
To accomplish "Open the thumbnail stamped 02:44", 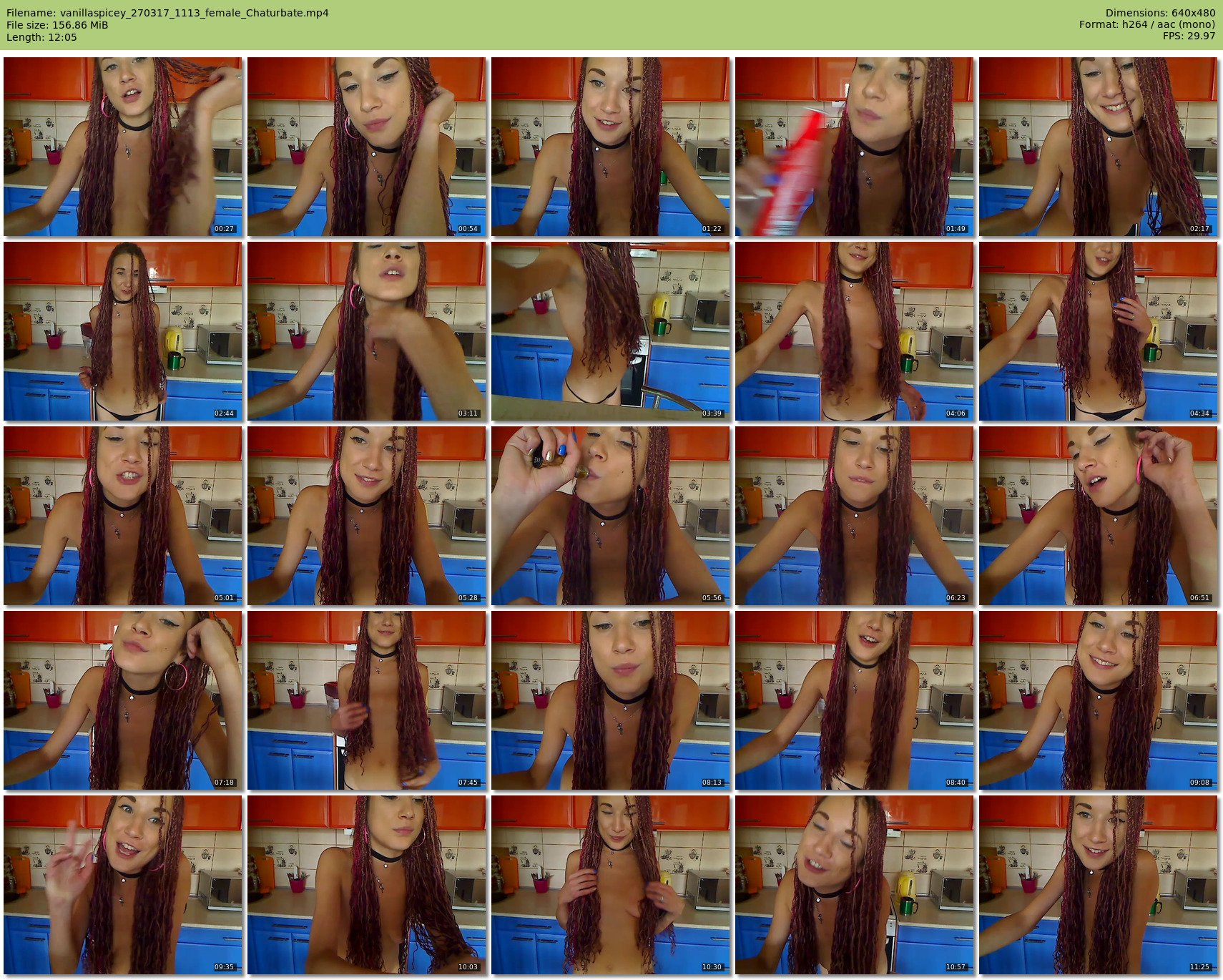I will click(x=123, y=331).
